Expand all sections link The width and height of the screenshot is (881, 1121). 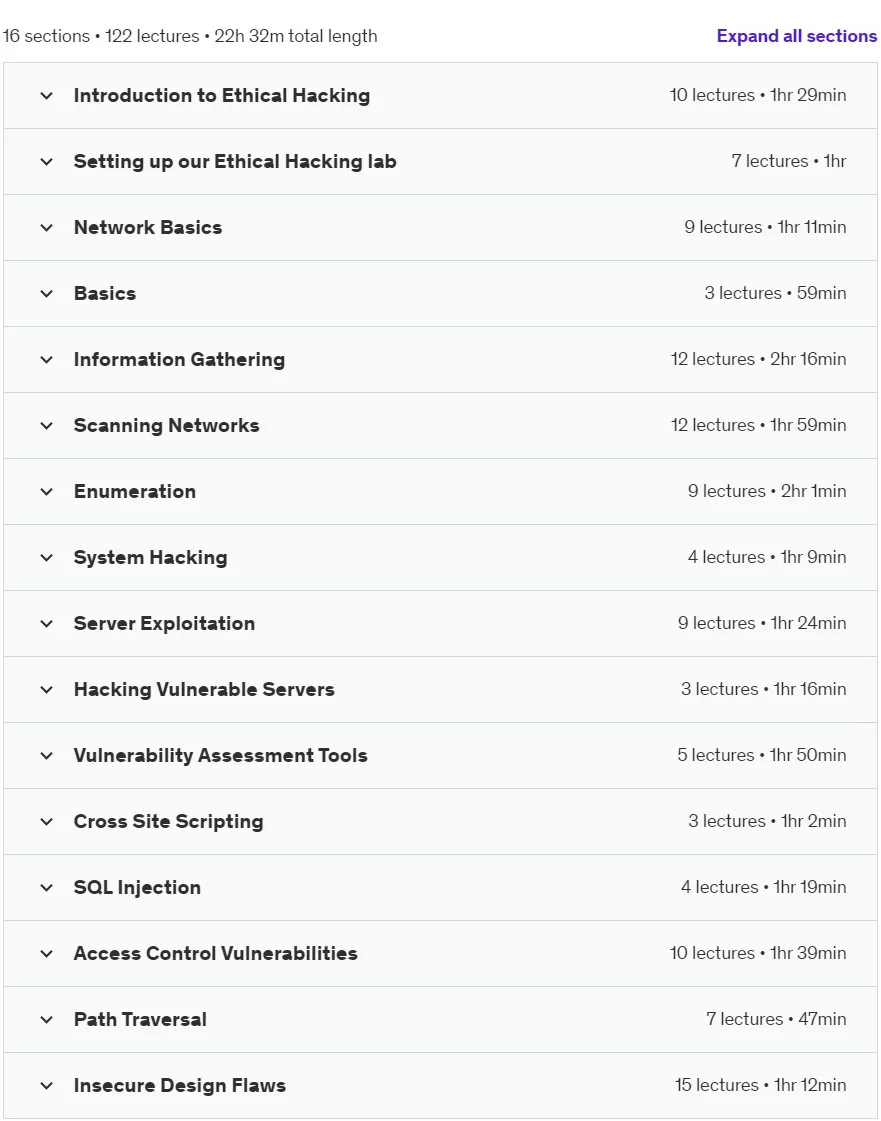[797, 36]
